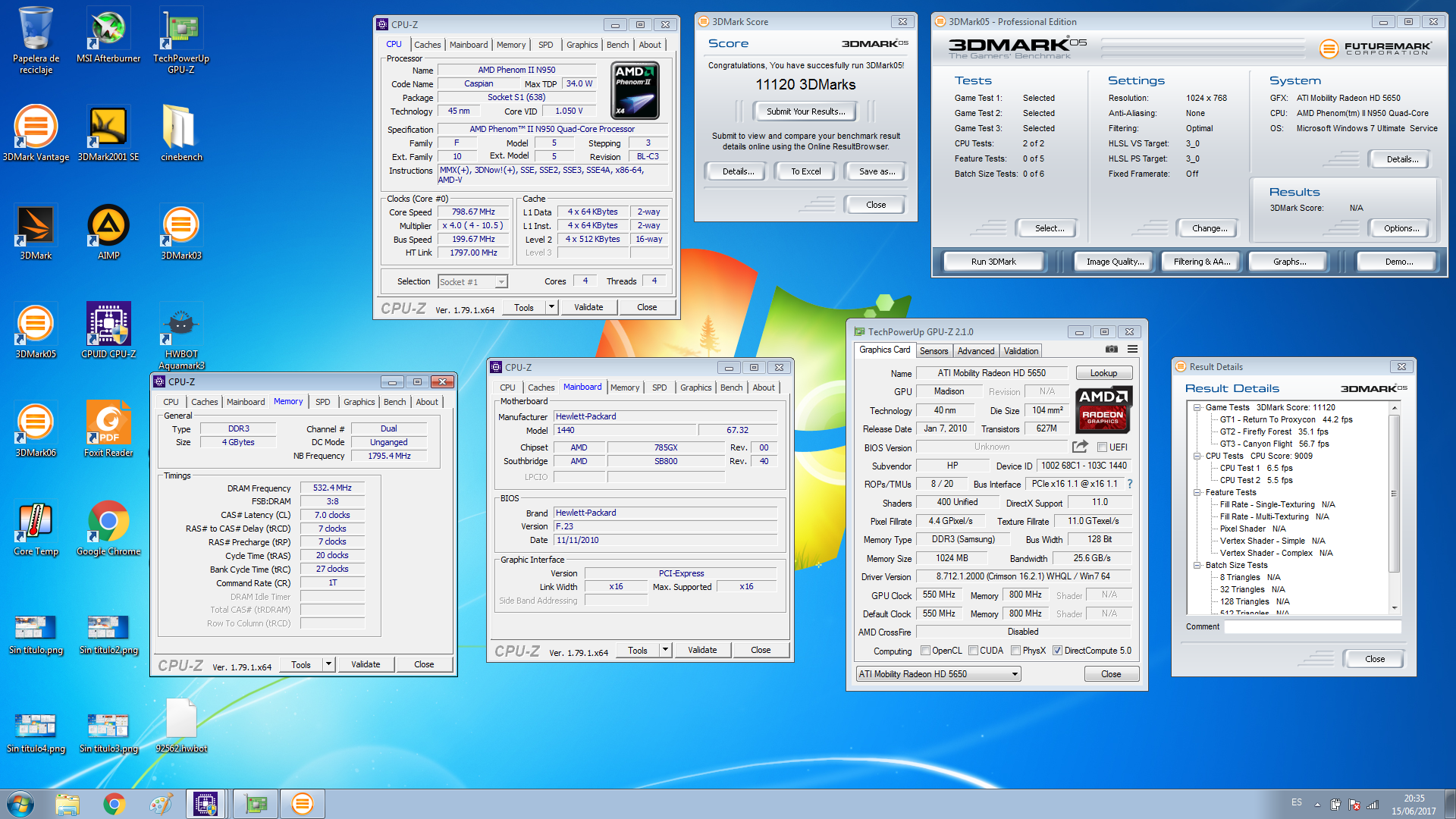This screenshot has height=819, width=1456.
Task: Open the GPU selection dropdown in GPU-Z
Action: tap(938, 674)
